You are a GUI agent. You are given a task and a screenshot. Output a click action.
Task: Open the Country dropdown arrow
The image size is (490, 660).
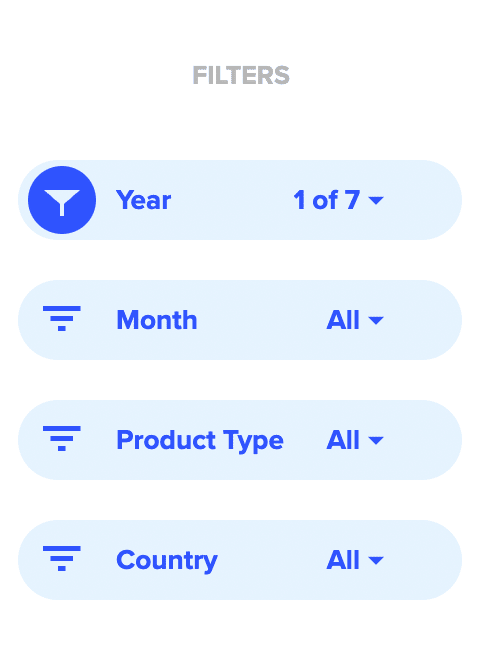pyautogui.click(x=376, y=560)
